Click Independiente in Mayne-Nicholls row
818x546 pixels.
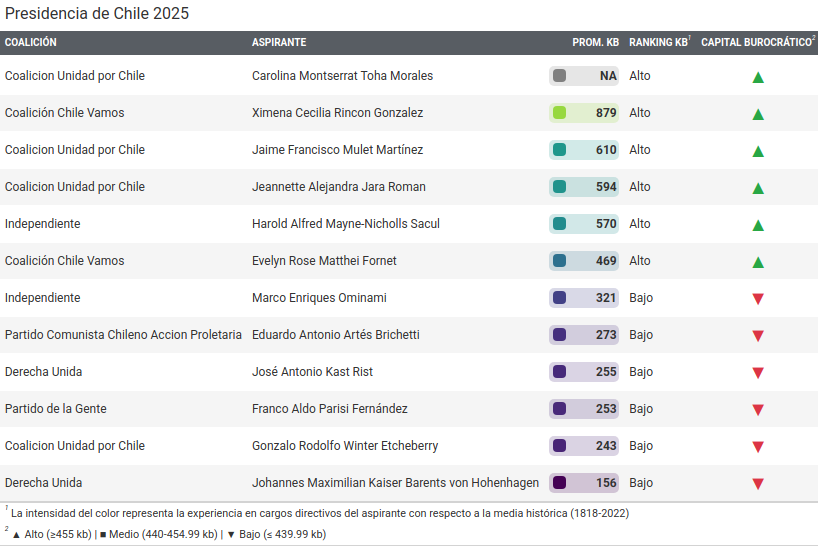coord(43,224)
